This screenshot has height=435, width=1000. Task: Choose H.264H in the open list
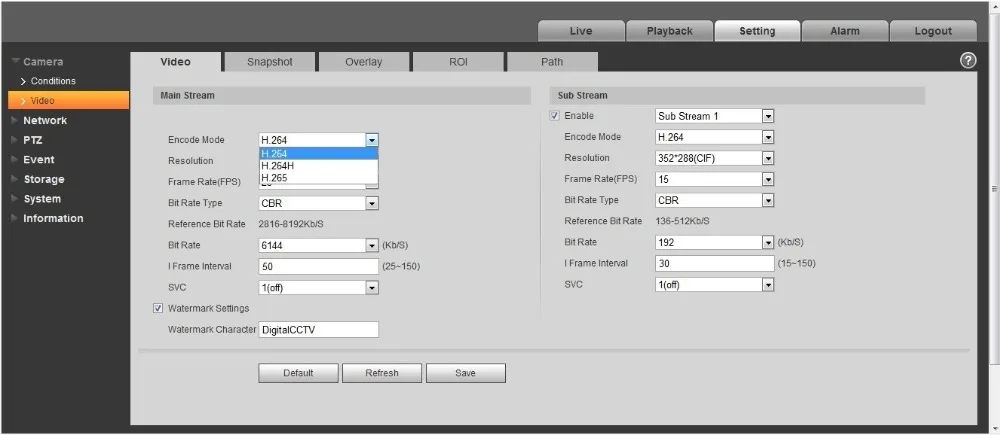(318, 166)
